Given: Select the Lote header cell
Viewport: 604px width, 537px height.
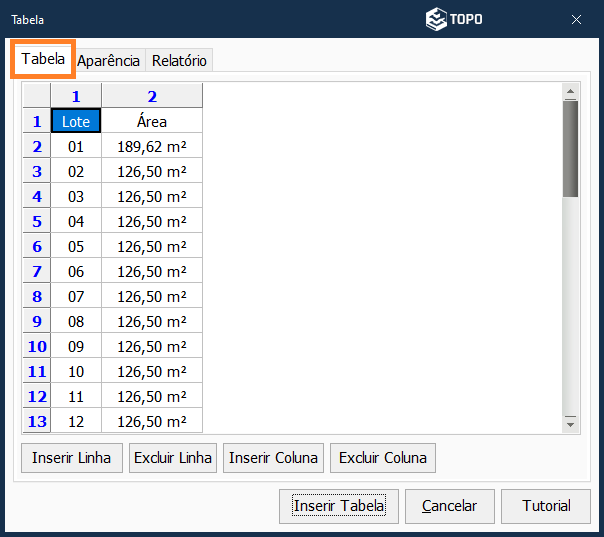Looking at the screenshot, I should (x=76, y=121).
